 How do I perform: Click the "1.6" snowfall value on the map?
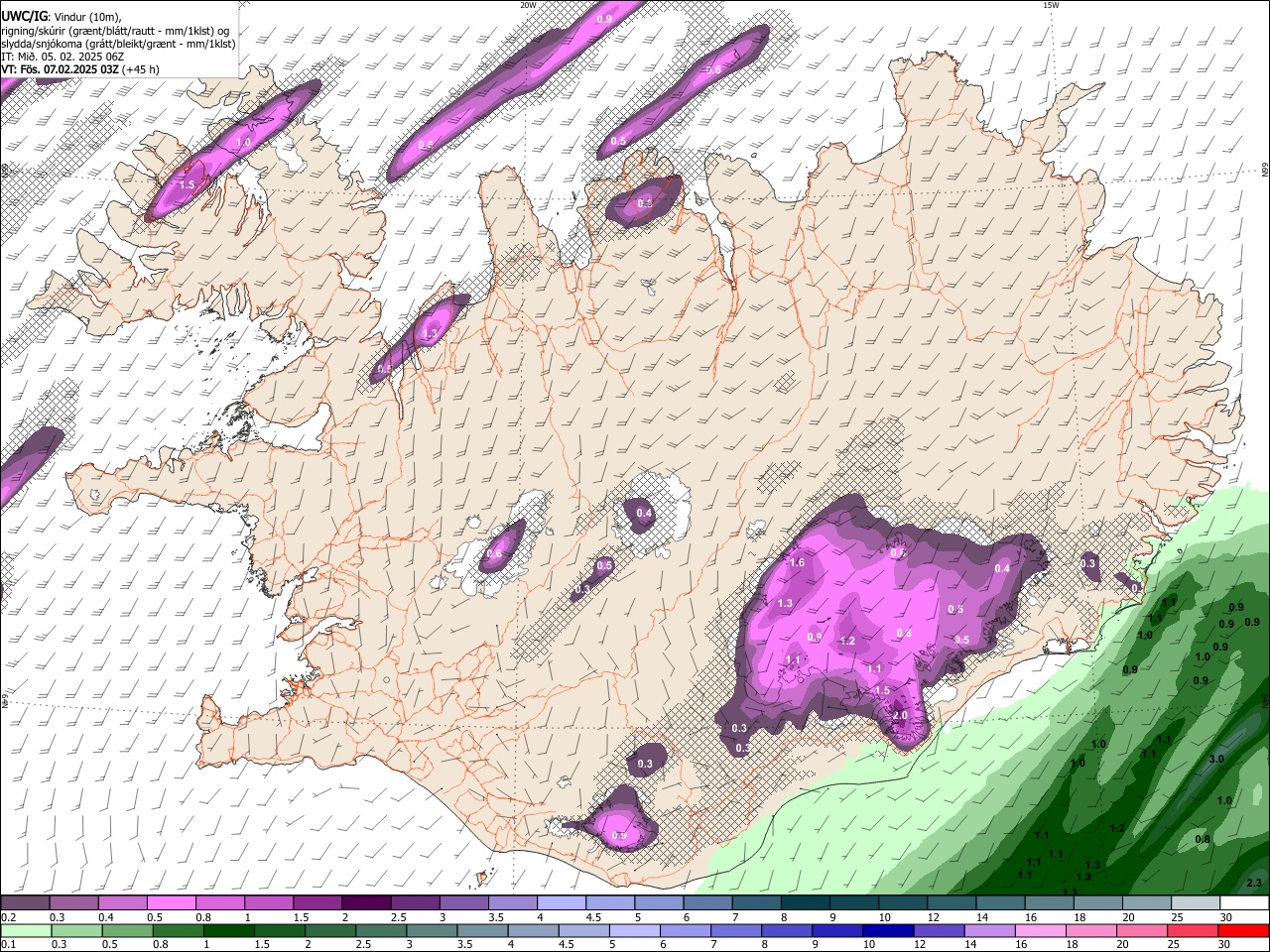tap(796, 562)
